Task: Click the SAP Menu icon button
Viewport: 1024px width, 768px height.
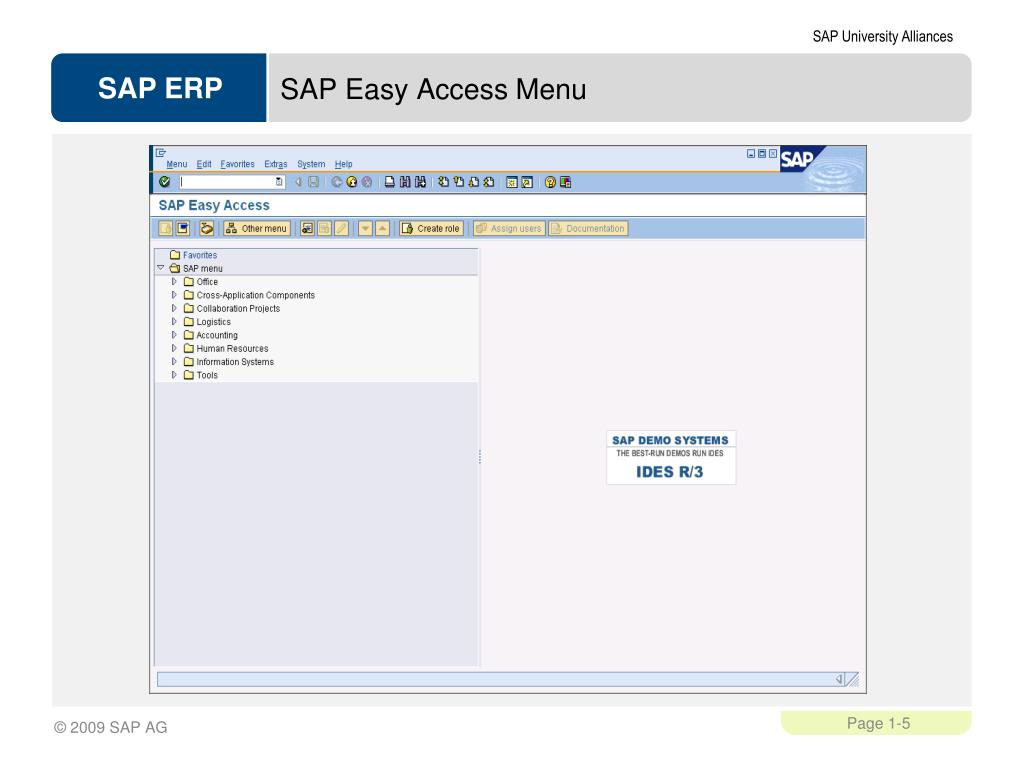Action: 183,229
